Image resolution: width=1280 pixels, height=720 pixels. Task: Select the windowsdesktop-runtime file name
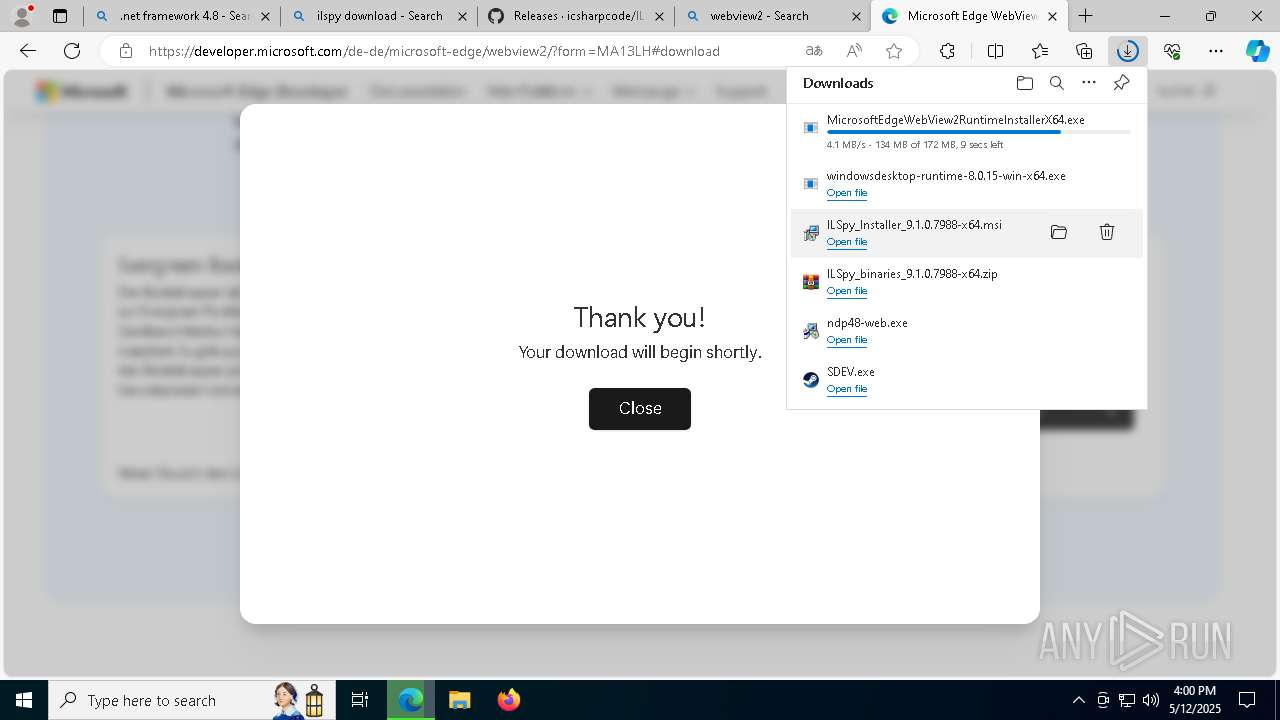[x=946, y=176]
